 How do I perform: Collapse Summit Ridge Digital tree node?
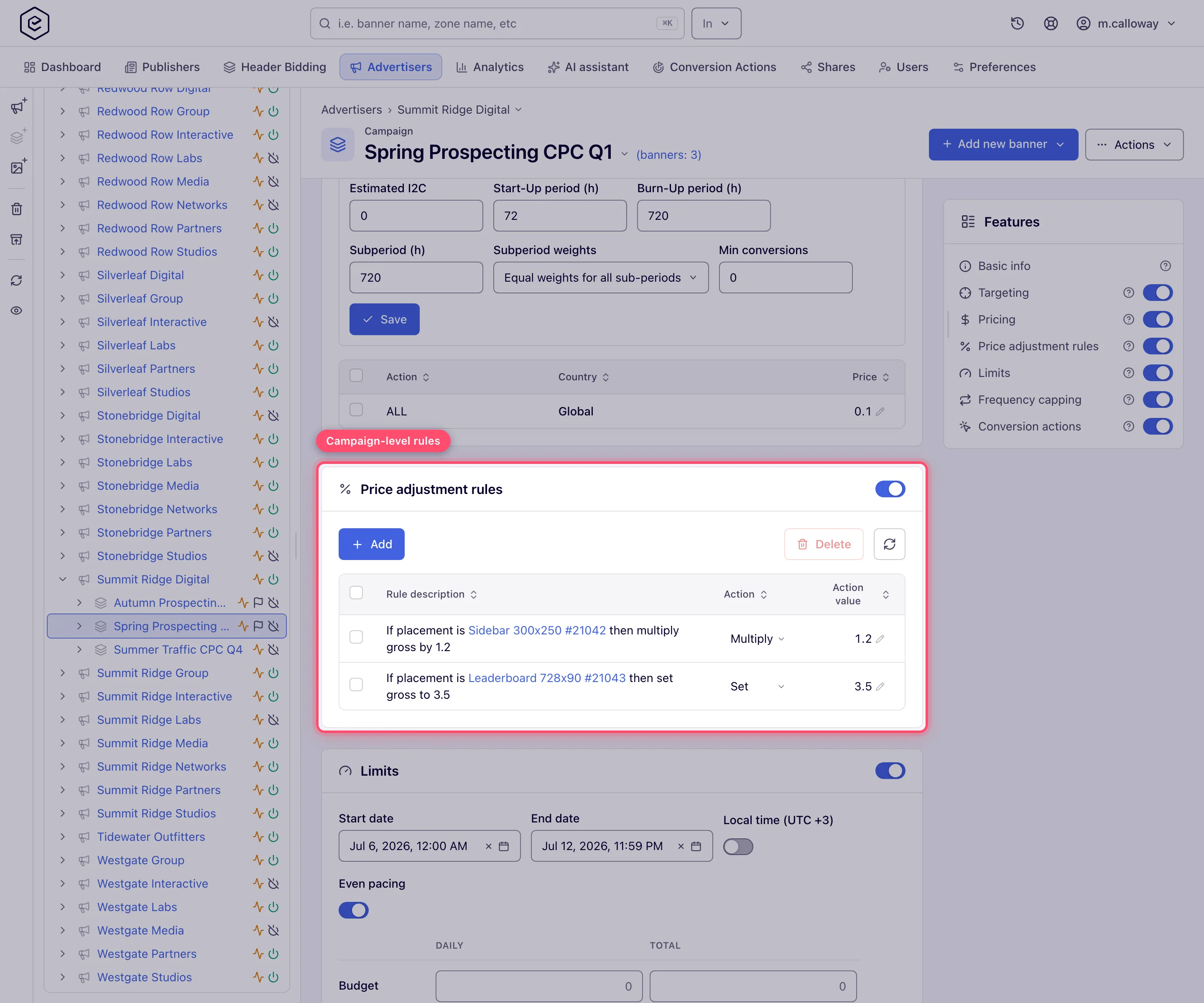tap(62, 580)
